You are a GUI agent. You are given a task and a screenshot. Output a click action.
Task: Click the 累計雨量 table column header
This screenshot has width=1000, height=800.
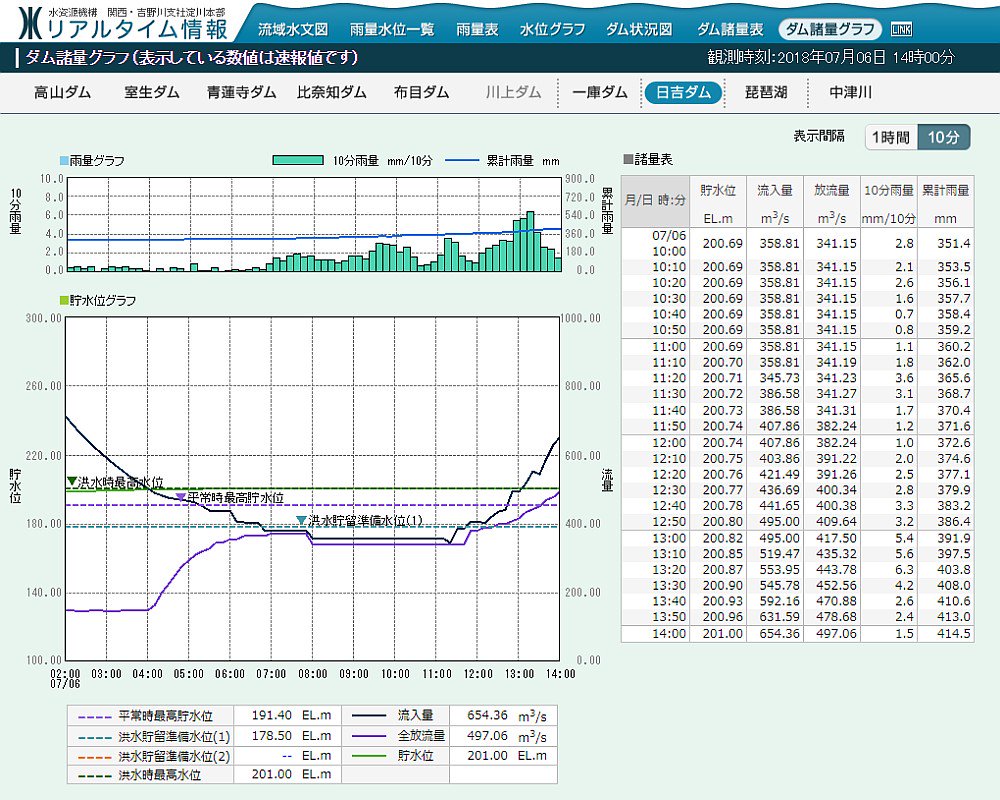(x=945, y=202)
